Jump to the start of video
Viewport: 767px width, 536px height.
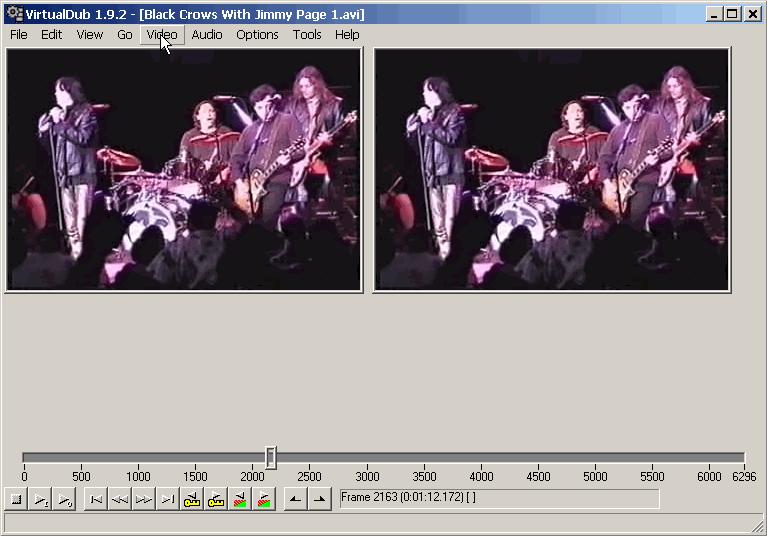point(96,499)
